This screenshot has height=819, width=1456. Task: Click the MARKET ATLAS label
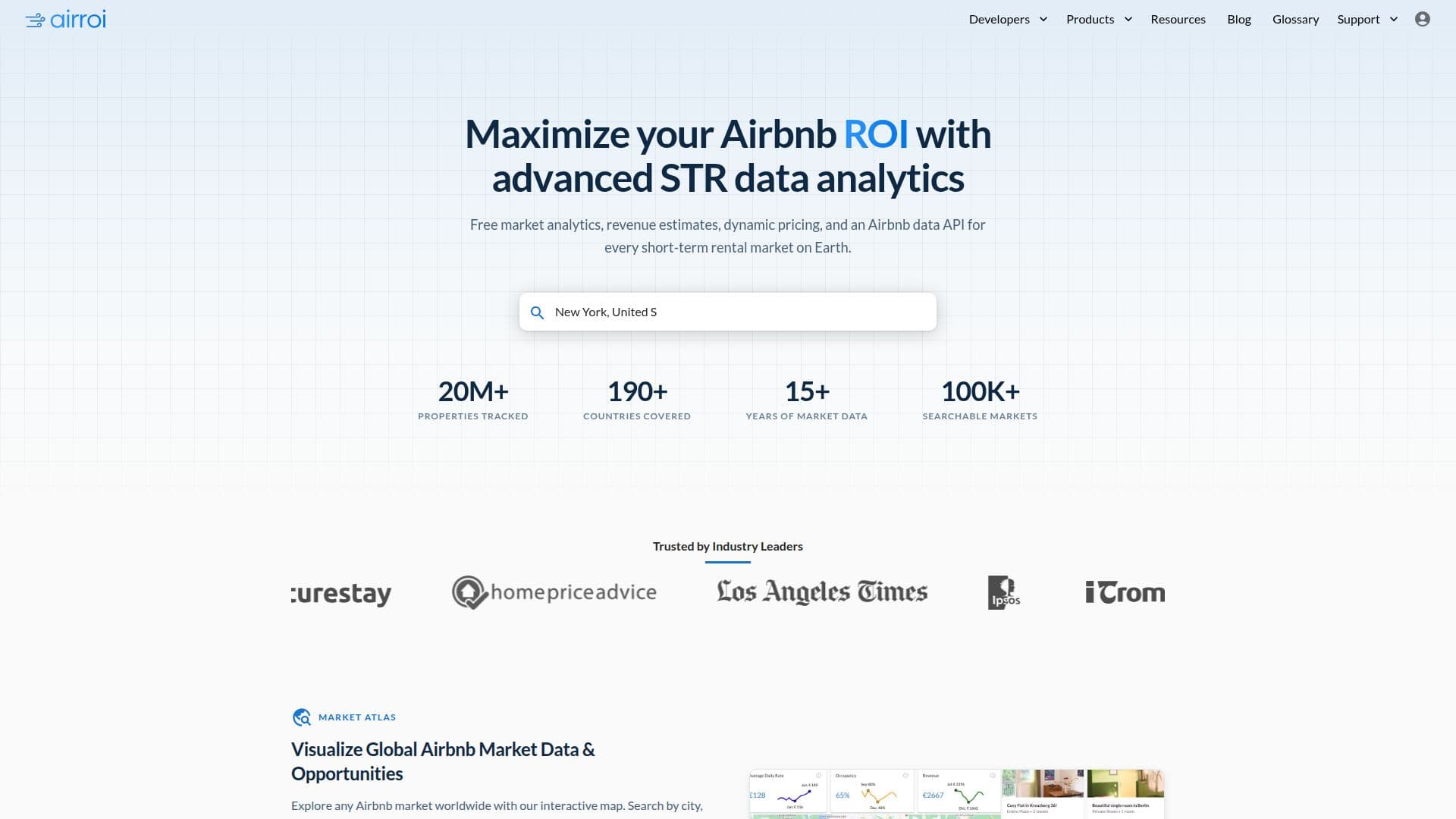(357, 717)
